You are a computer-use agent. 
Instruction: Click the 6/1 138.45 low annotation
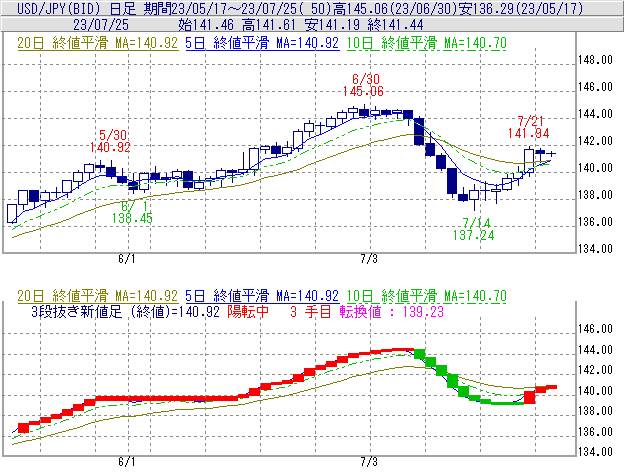click(132, 212)
